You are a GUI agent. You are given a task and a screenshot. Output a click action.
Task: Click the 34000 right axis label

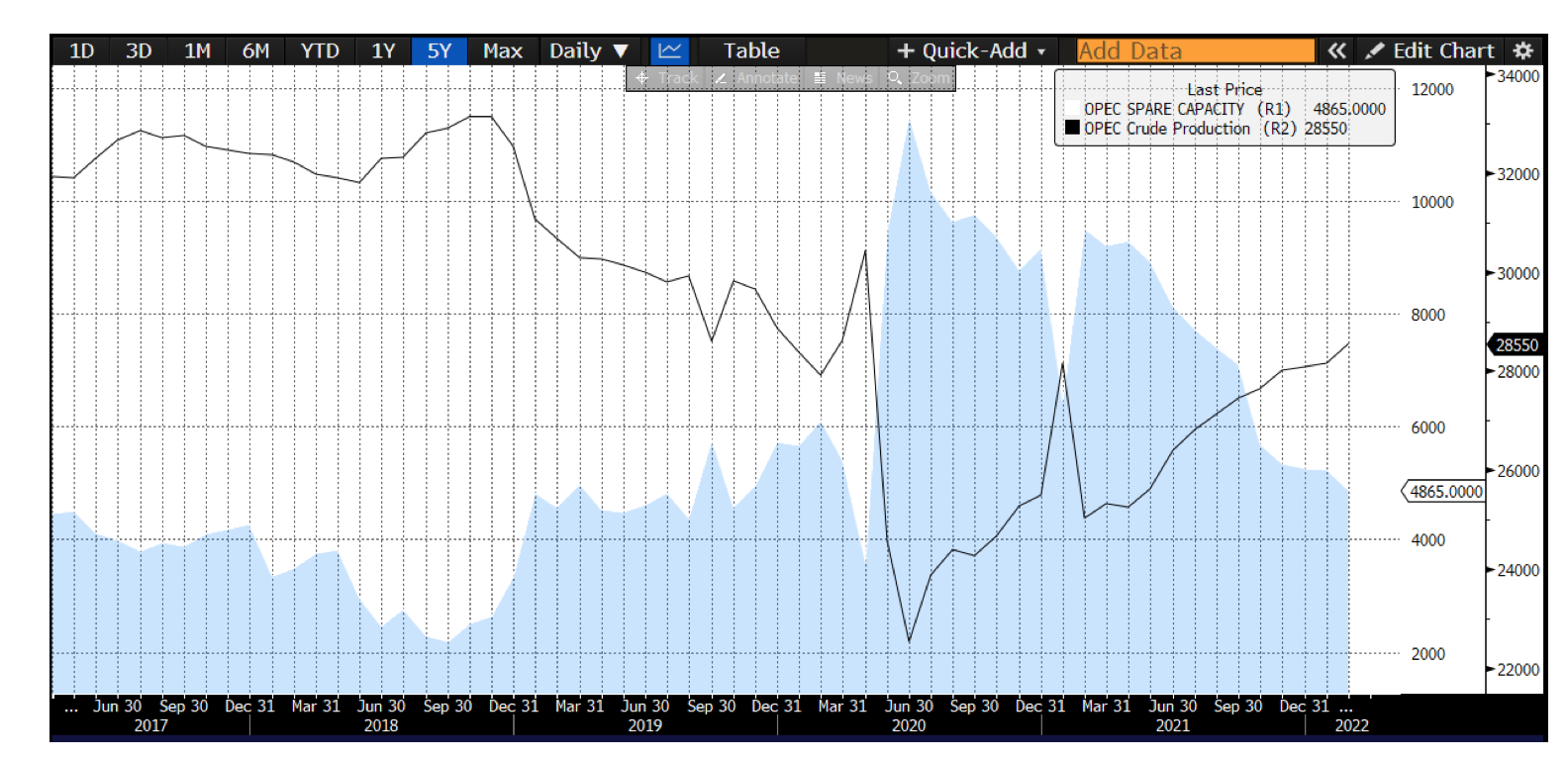(1519, 76)
